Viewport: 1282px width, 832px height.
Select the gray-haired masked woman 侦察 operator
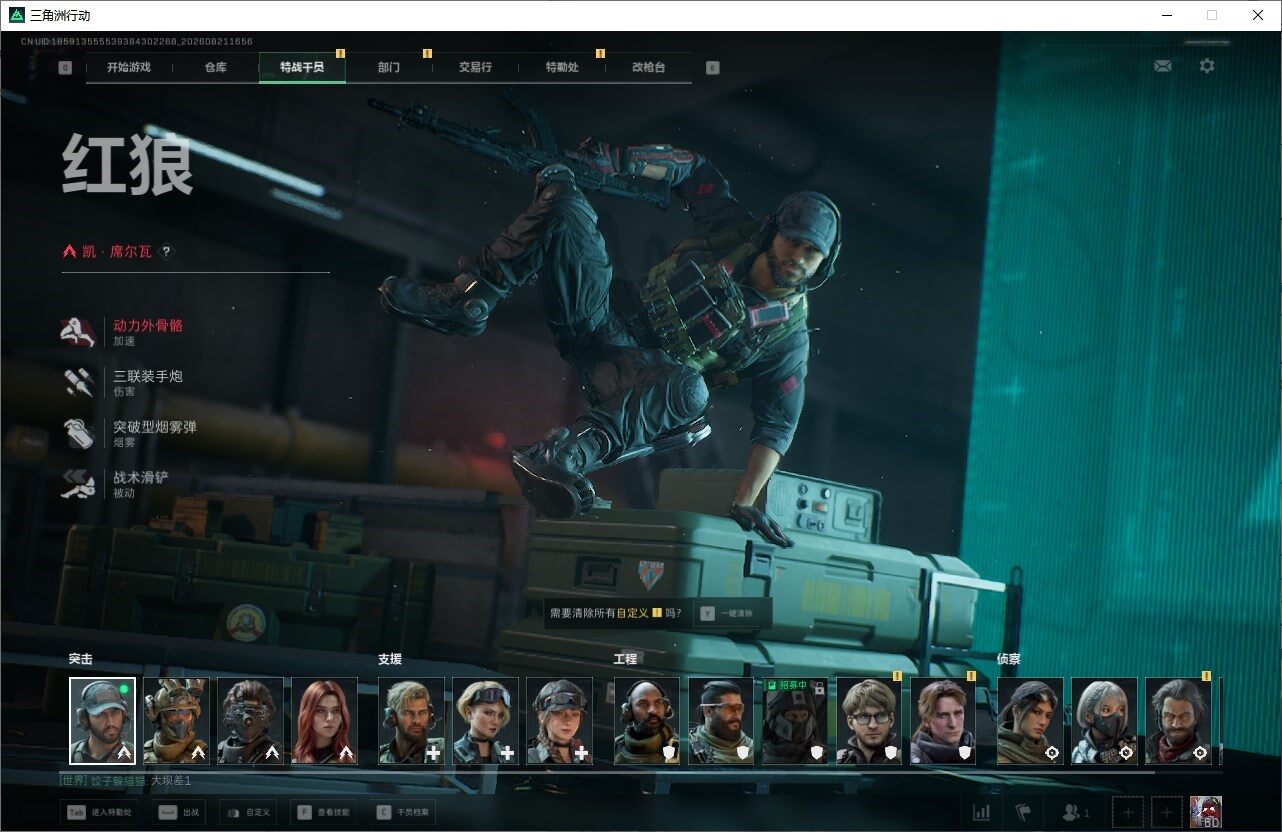pos(1104,721)
